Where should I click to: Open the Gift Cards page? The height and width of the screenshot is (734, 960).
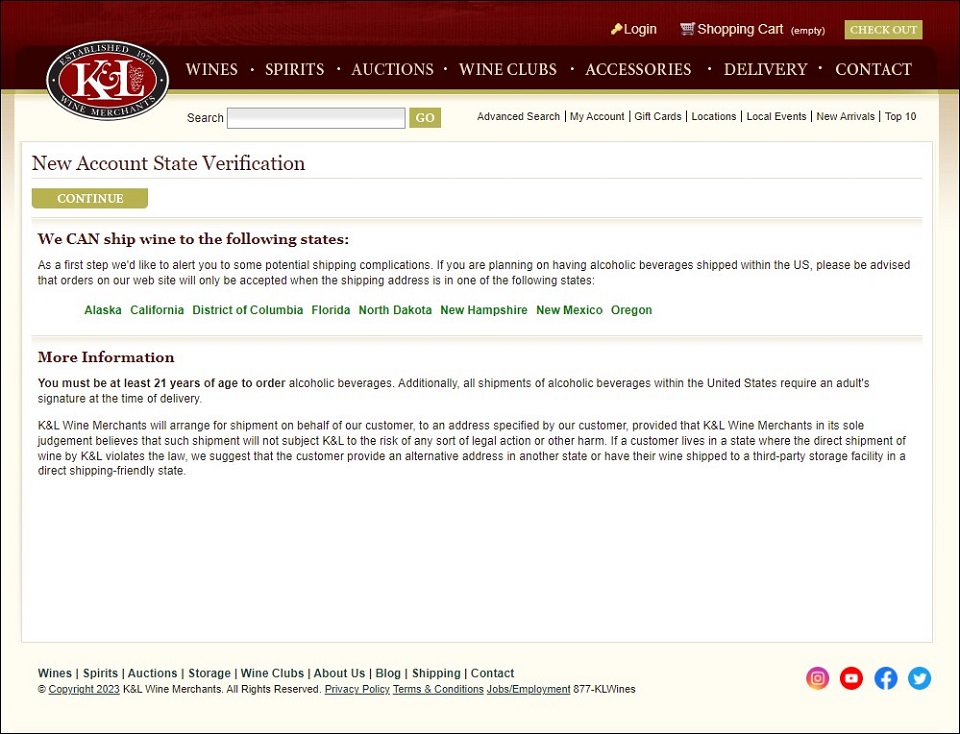(658, 116)
